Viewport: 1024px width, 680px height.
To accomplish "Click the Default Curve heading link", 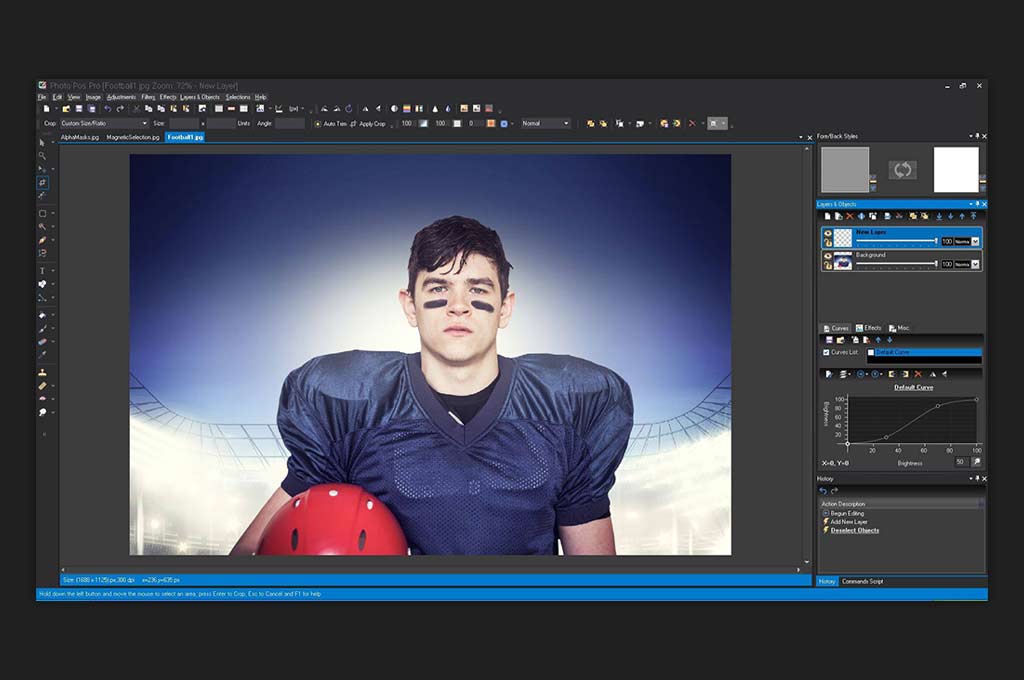I will click(x=913, y=387).
